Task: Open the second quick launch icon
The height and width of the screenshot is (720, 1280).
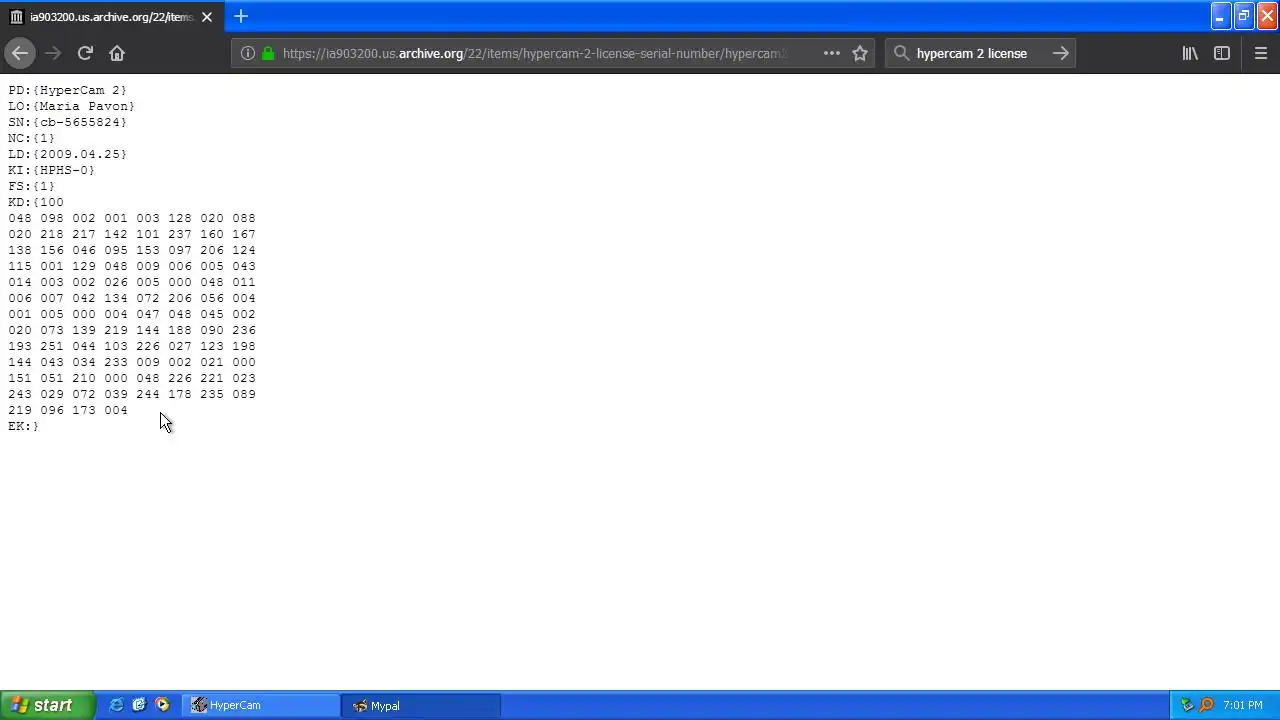Action: pos(139,705)
